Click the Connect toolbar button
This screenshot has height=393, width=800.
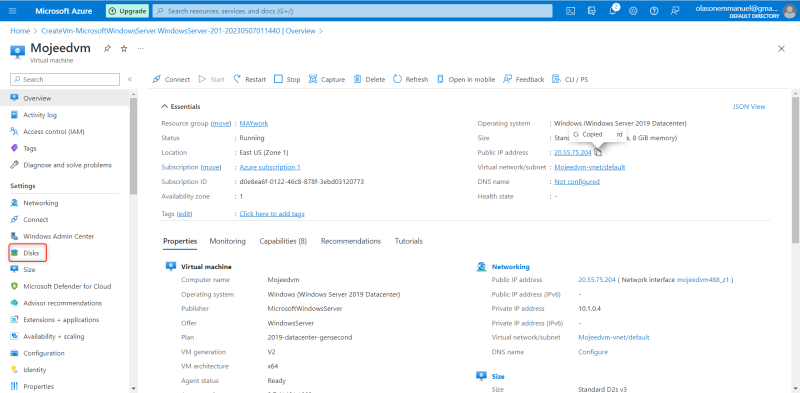point(171,79)
